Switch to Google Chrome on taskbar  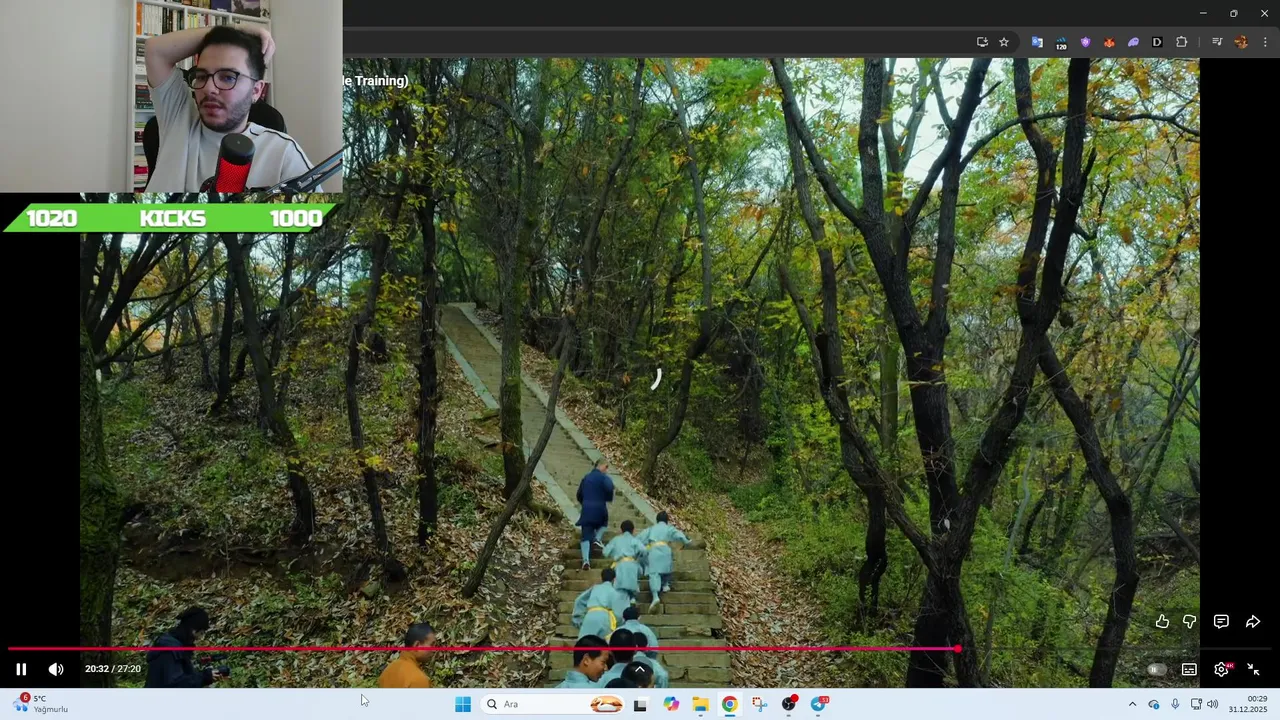pos(730,704)
